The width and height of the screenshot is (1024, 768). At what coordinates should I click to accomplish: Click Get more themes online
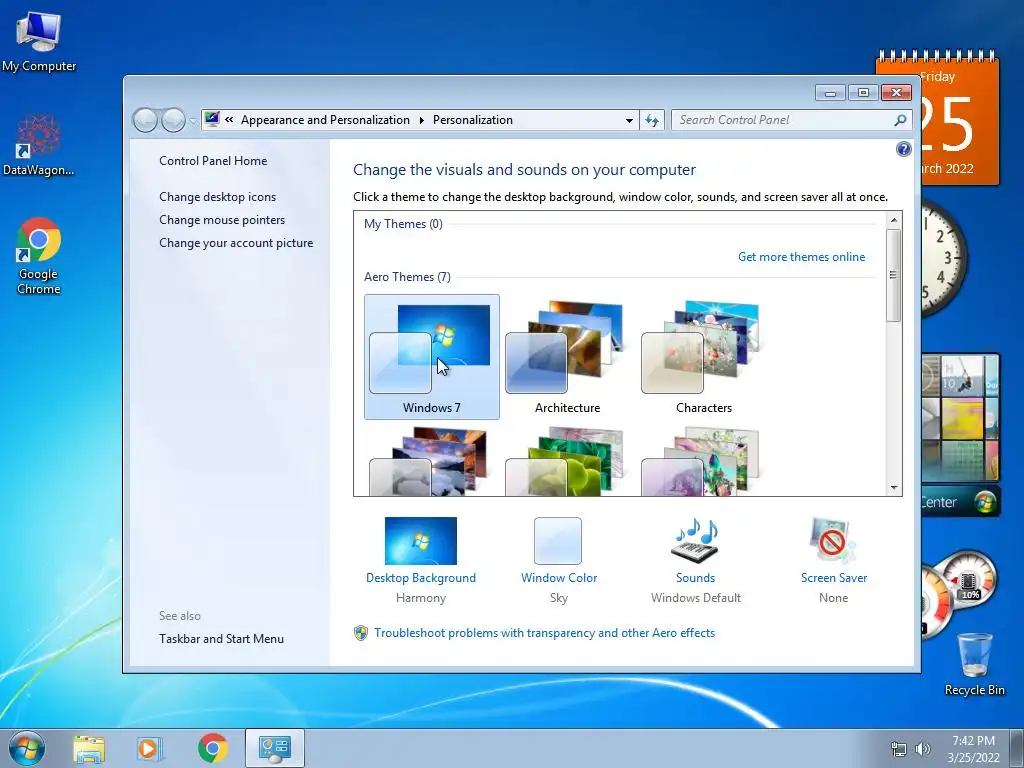[x=801, y=257]
